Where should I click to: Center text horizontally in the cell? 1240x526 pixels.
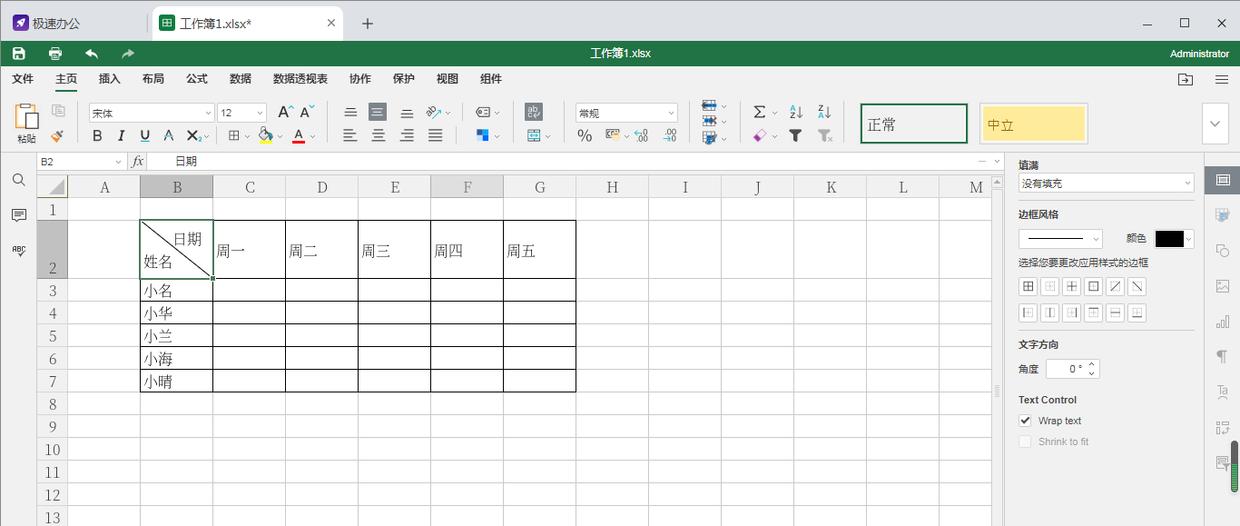click(x=378, y=135)
